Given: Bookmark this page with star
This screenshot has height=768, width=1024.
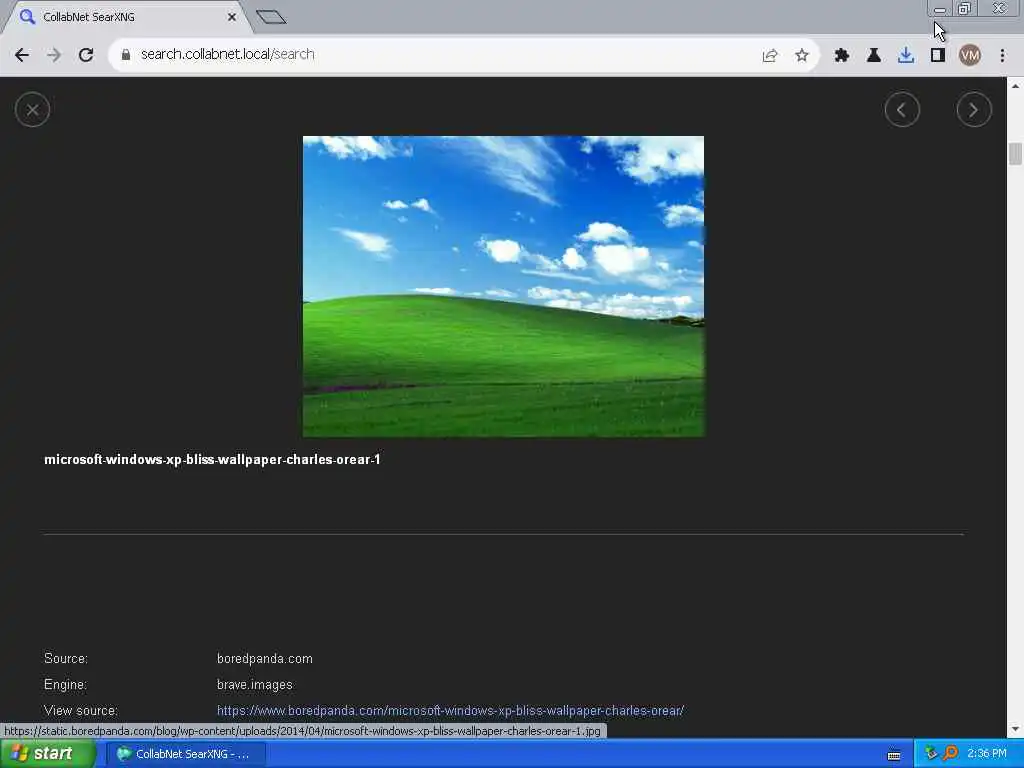Looking at the screenshot, I should pyautogui.click(x=802, y=56).
